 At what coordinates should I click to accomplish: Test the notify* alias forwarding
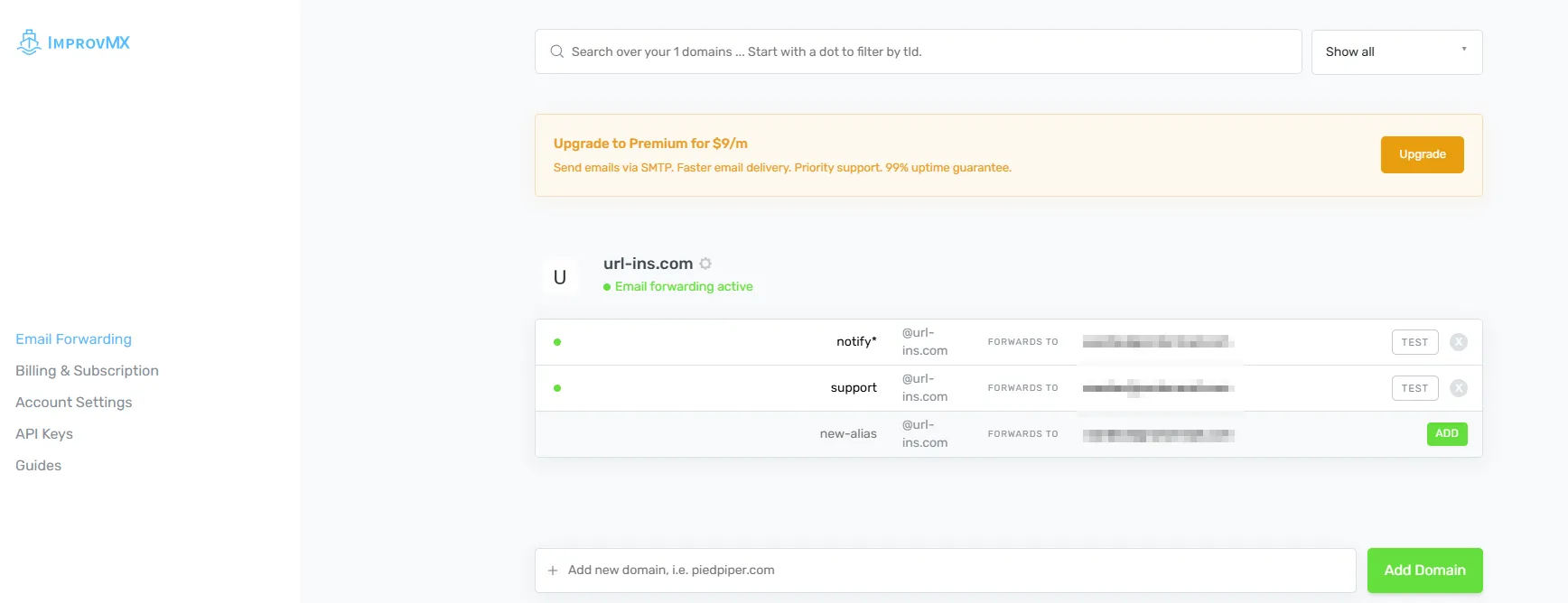1414,342
